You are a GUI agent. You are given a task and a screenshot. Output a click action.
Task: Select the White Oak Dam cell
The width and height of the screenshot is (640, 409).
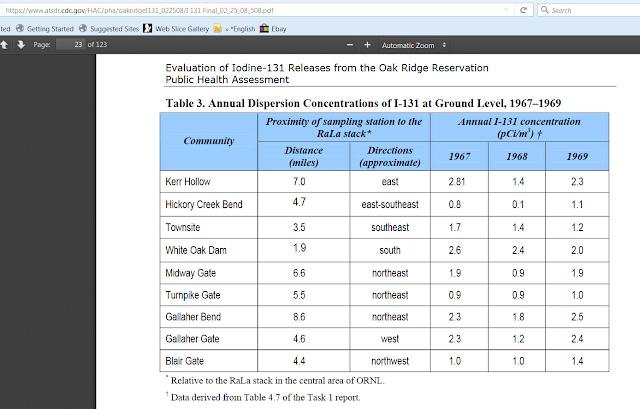coord(209,250)
